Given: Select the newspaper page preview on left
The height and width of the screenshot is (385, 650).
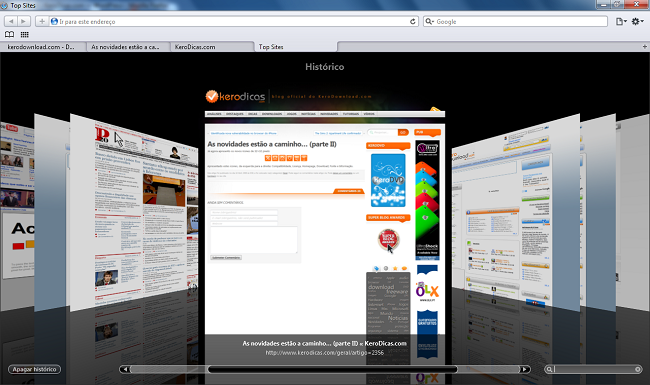Looking at the screenshot, I should (134, 213).
